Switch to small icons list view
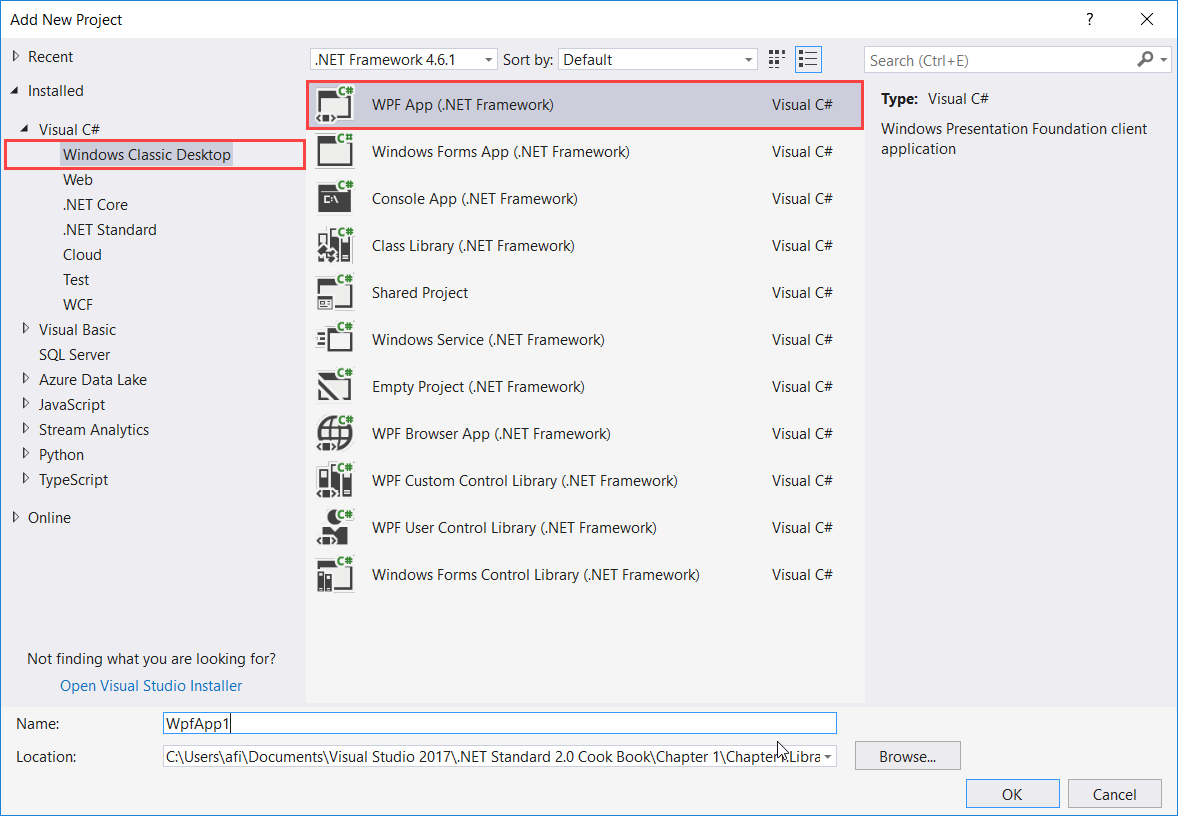1178x816 pixels. point(808,59)
